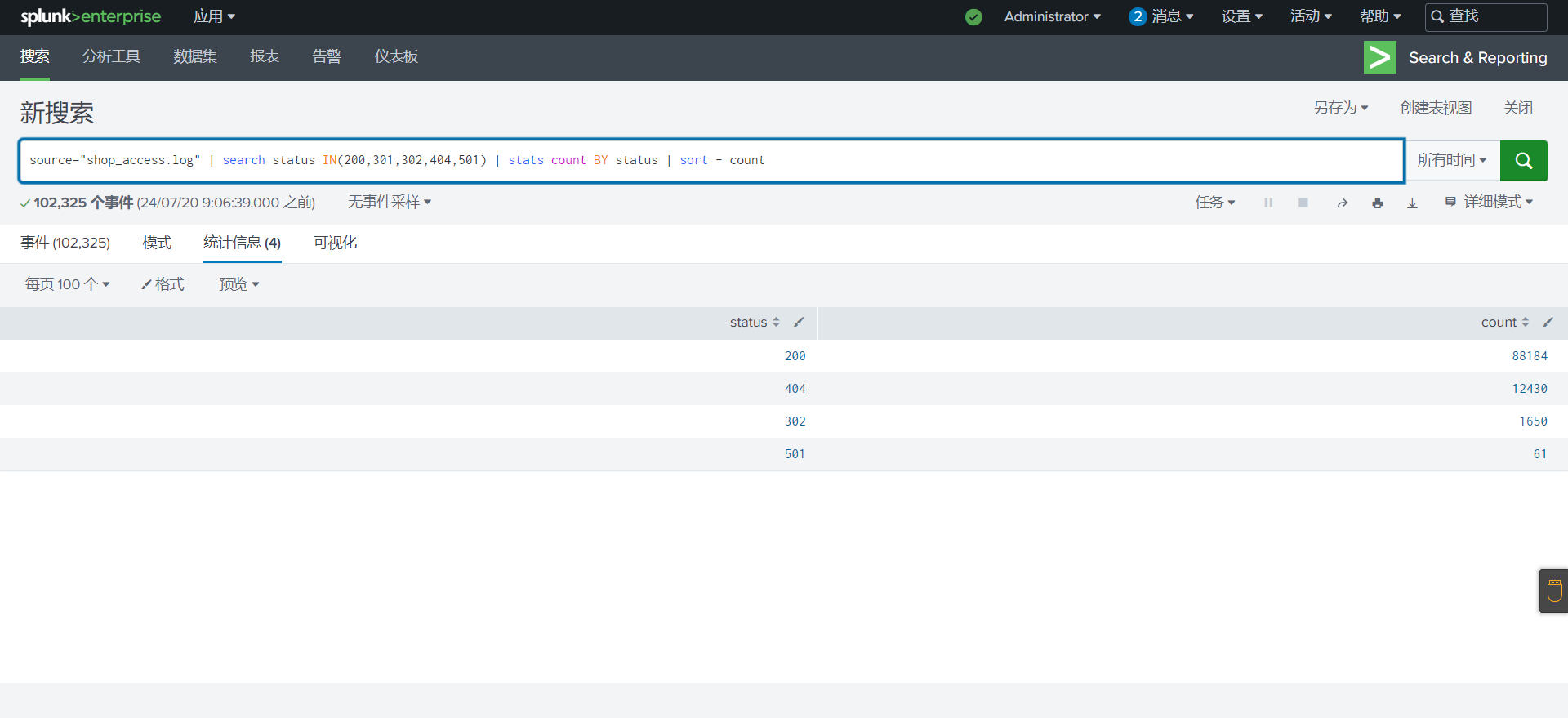The image size is (1568, 718).
Task: Expand the 每页 100 个 per-page dropdown
Action: point(67,284)
